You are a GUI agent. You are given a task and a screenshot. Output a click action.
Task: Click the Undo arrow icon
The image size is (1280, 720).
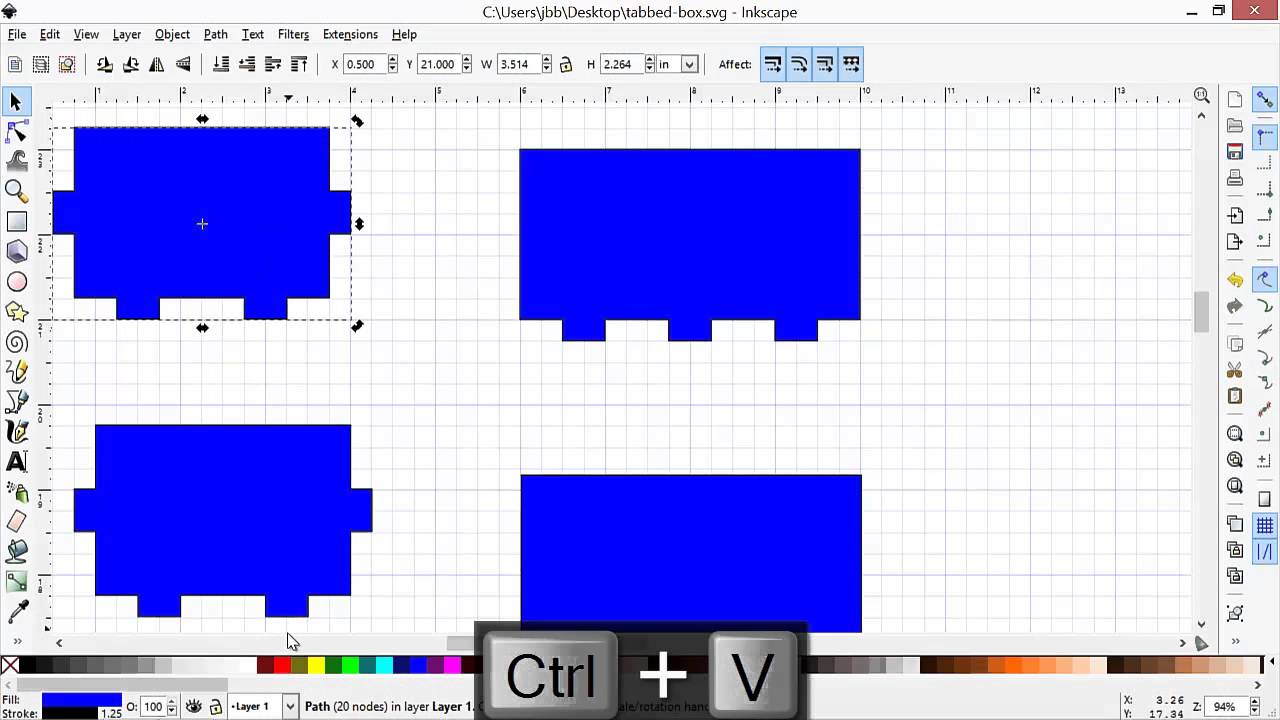click(1235, 281)
